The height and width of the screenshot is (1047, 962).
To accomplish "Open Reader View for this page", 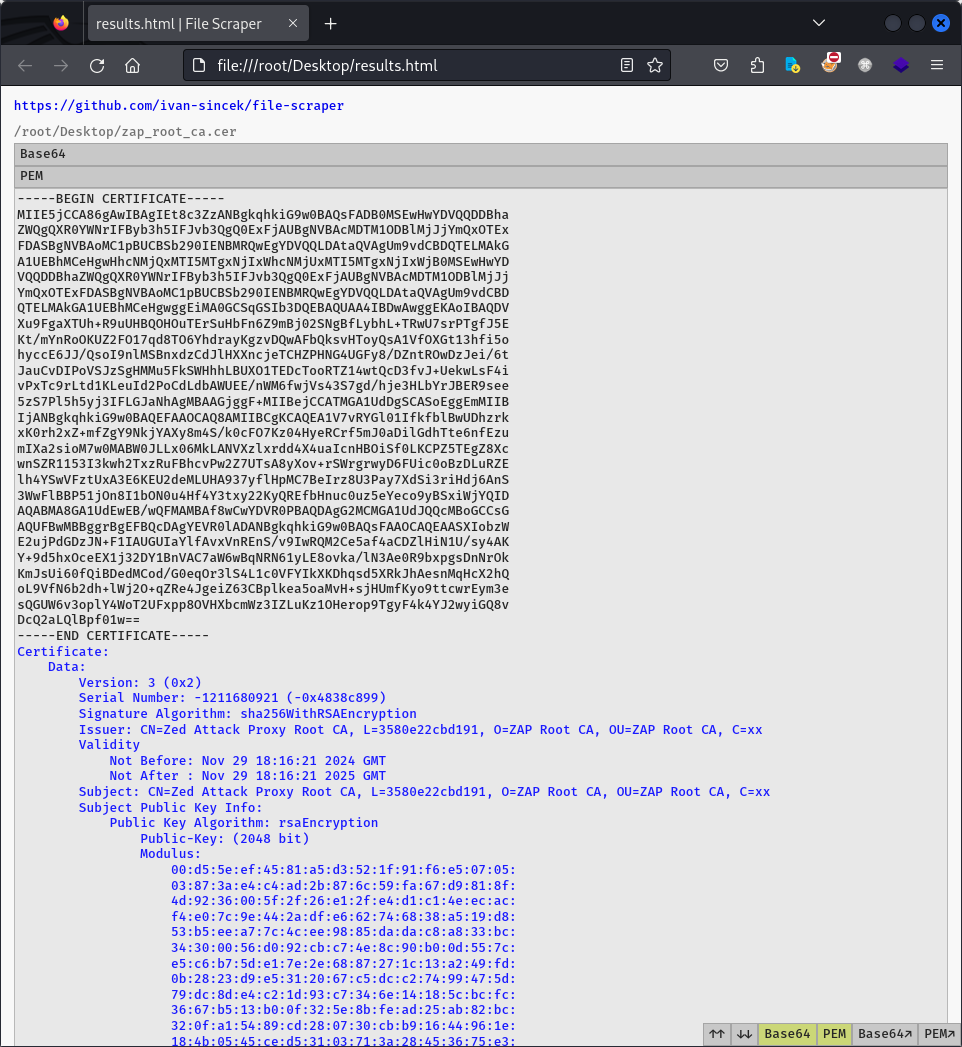I will 626,65.
